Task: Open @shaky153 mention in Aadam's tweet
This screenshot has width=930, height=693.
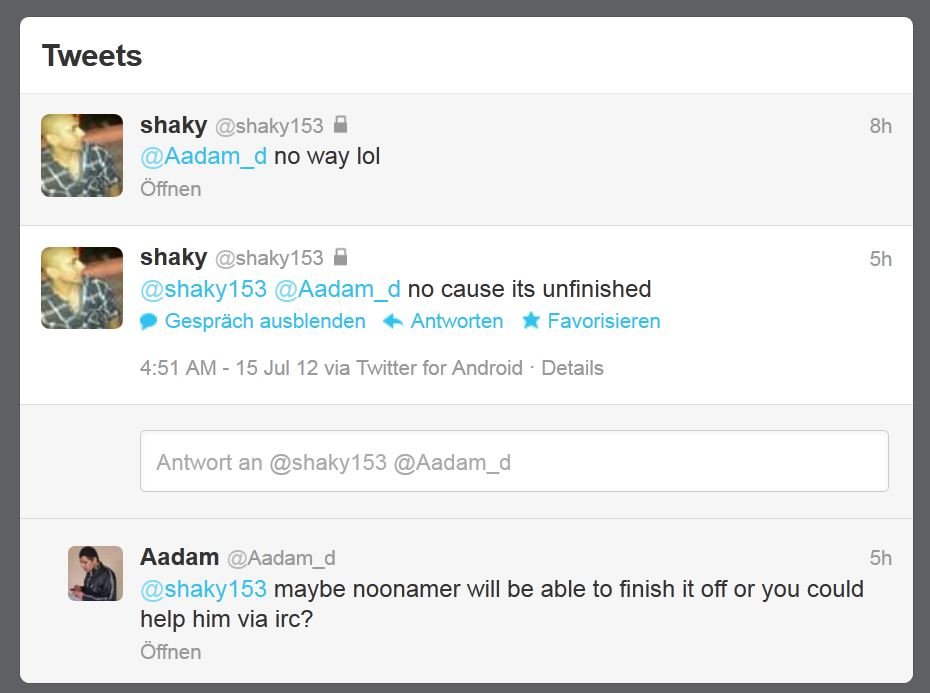Action: (203, 589)
